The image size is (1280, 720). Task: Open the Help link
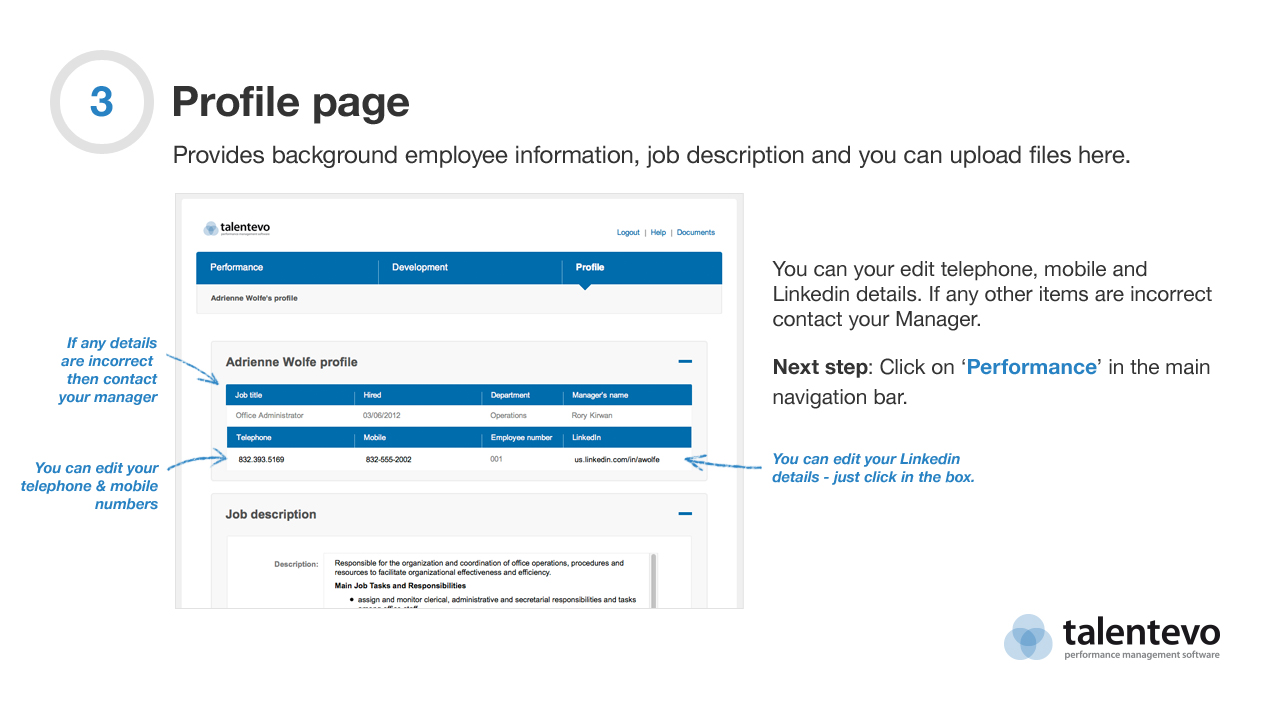coord(658,232)
